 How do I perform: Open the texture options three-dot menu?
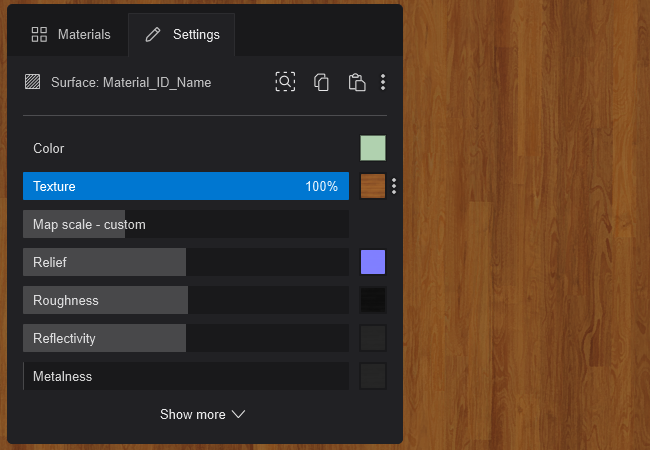(x=394, y=186)
